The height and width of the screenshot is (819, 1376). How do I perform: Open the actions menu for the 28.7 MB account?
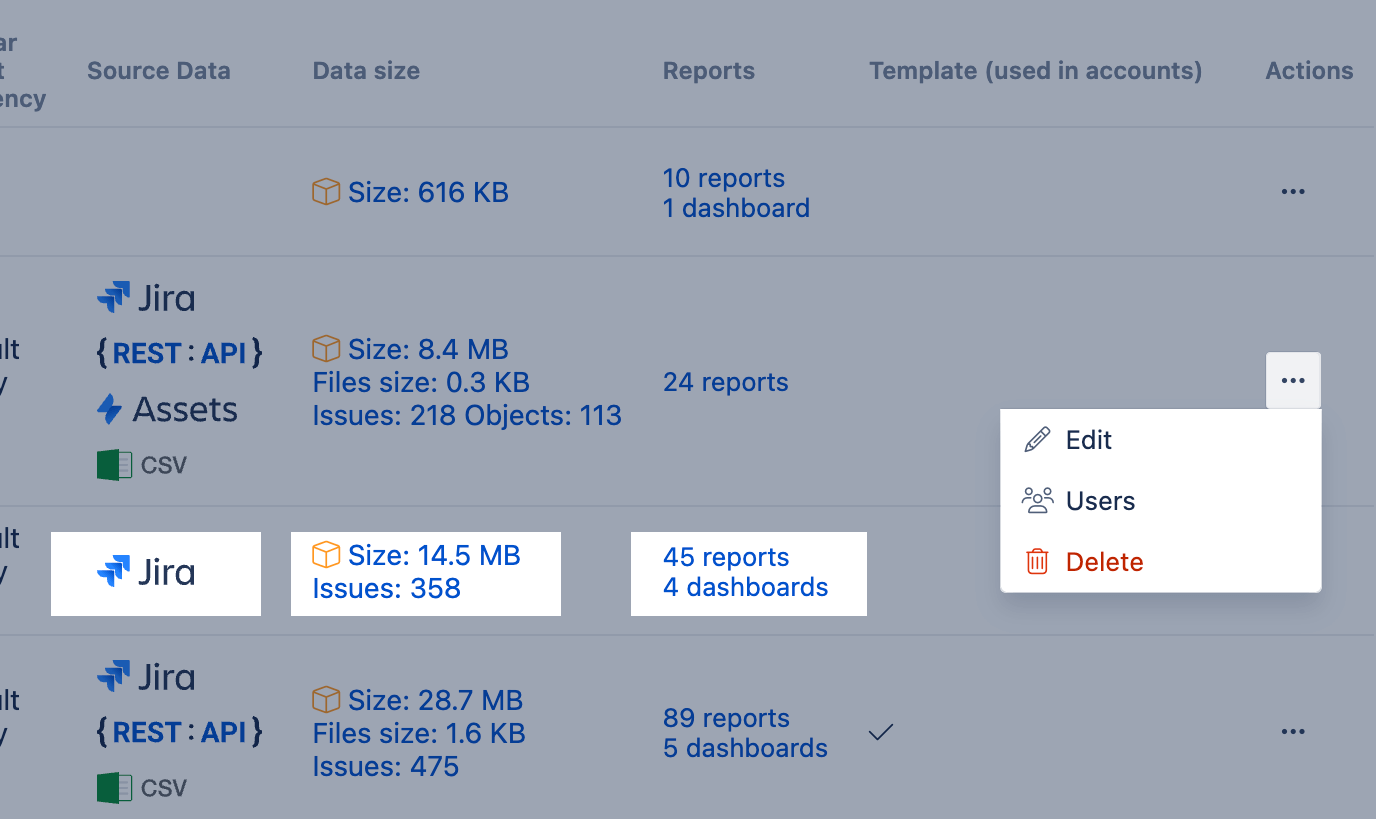[x=1293, y=732]
